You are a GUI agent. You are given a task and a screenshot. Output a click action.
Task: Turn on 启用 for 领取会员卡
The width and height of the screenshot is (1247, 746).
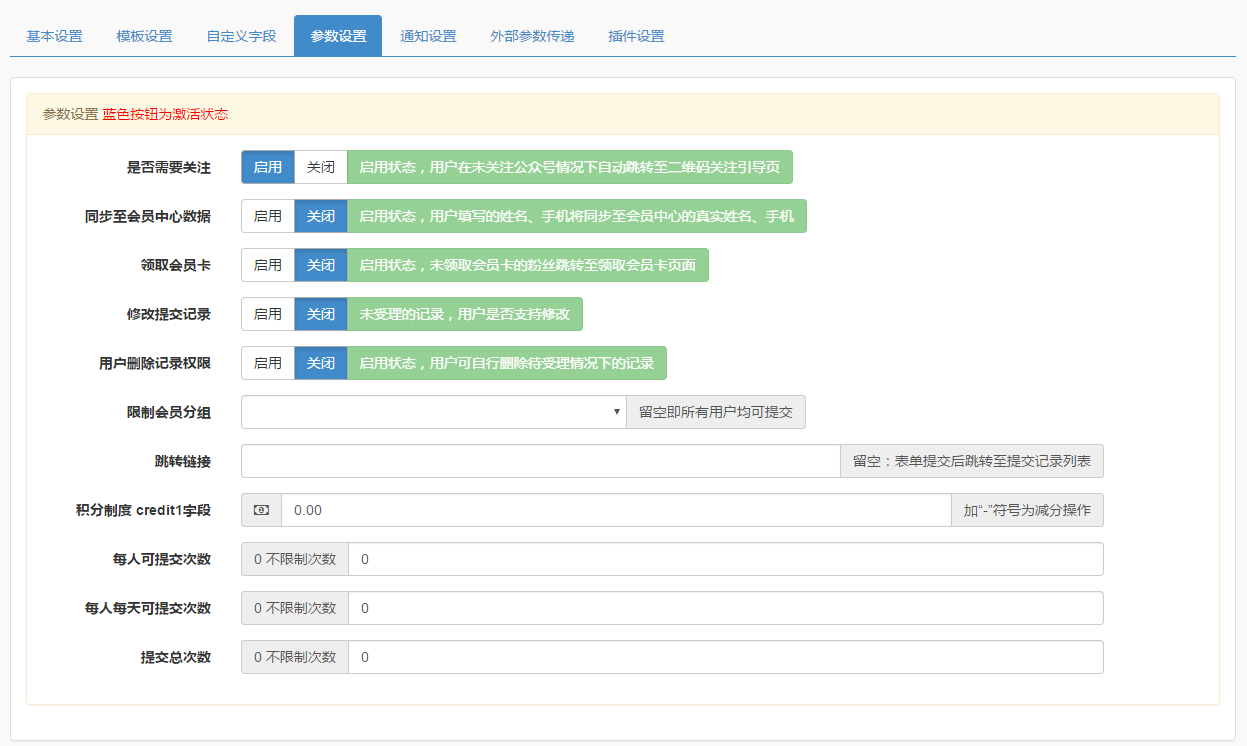click(268, 265)
